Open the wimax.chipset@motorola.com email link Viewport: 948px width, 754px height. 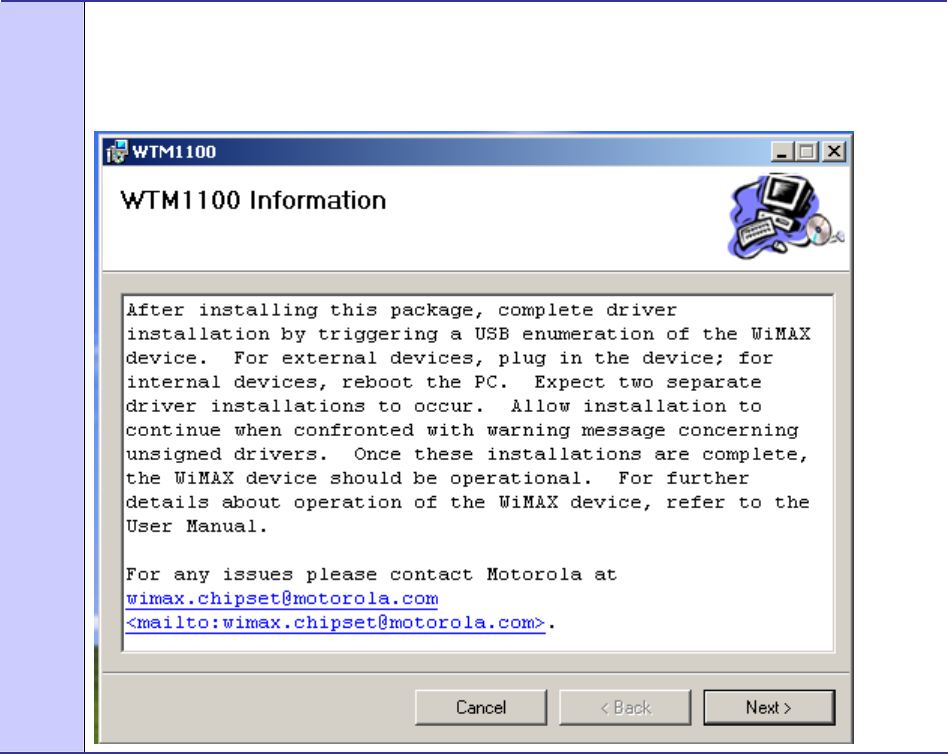282,599
